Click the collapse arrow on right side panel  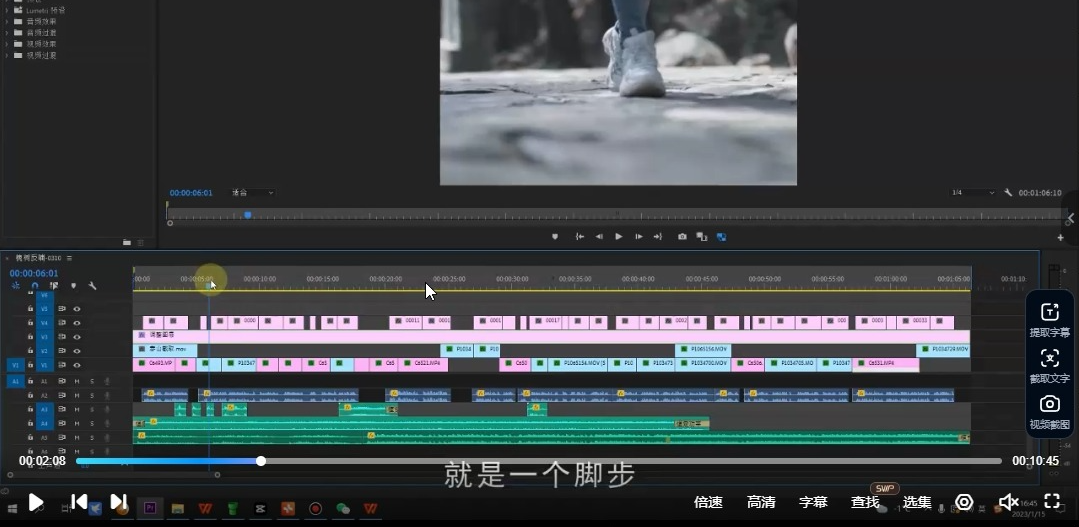pyautogui.click(x=1071, y=218)
